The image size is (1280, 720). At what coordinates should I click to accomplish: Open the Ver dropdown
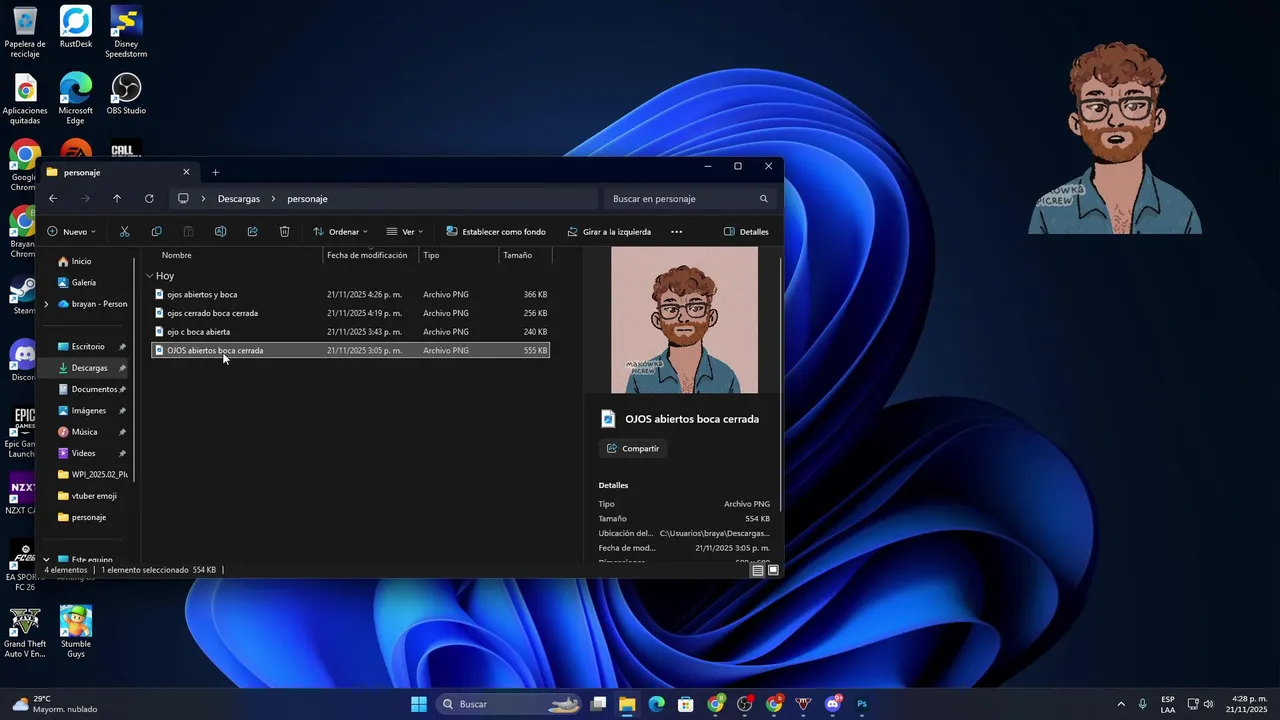(x=404, y=231)
